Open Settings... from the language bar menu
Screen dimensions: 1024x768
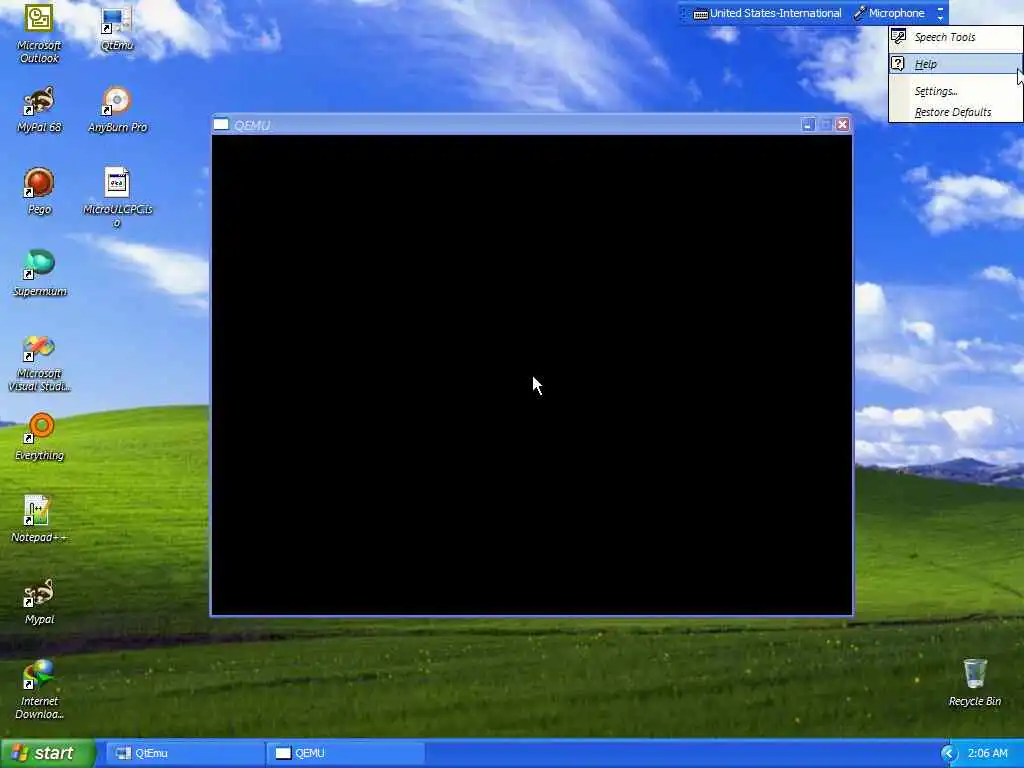click(955, 91)
